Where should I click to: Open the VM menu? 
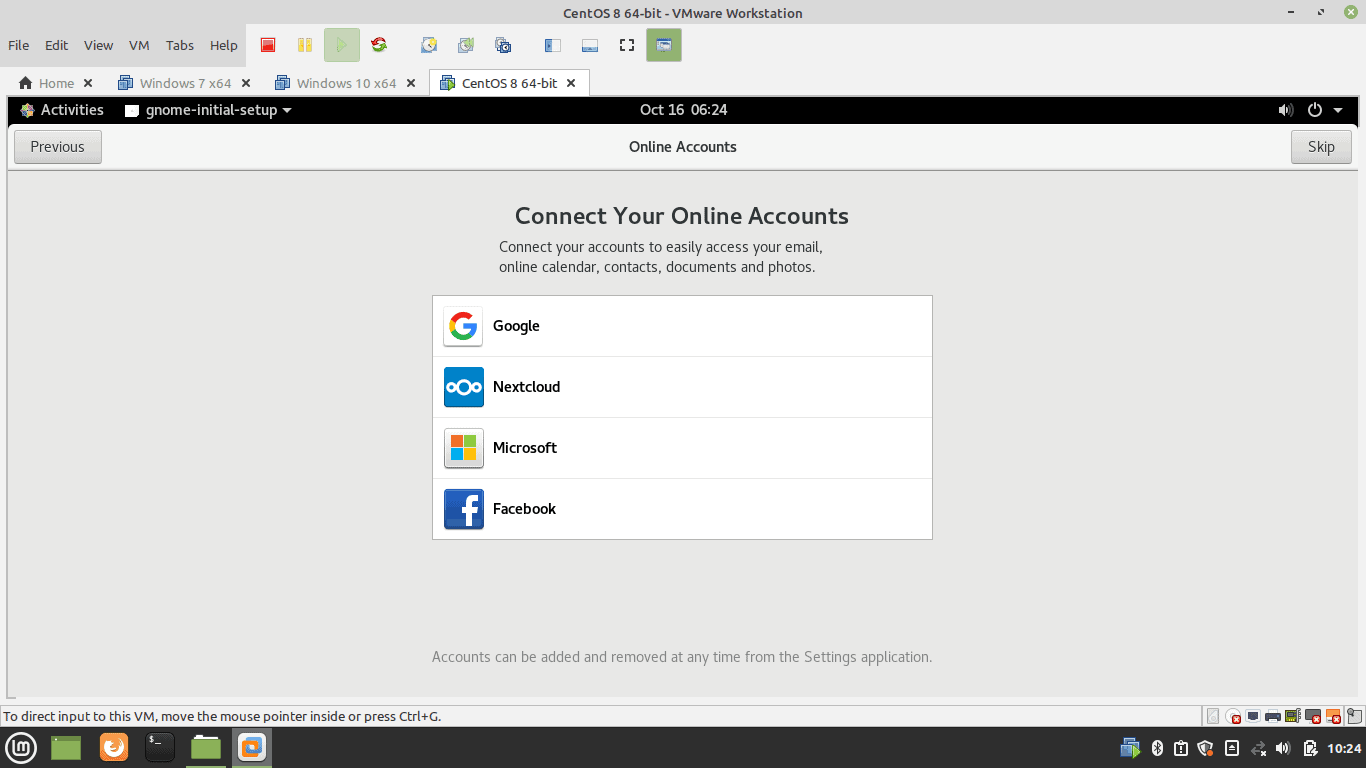coord(139,45)
